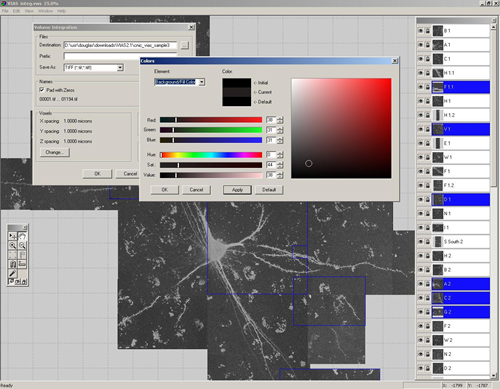Click the lock icon of layer B 1
Screen dimensions: 500x389
click(x=427, y=31)
